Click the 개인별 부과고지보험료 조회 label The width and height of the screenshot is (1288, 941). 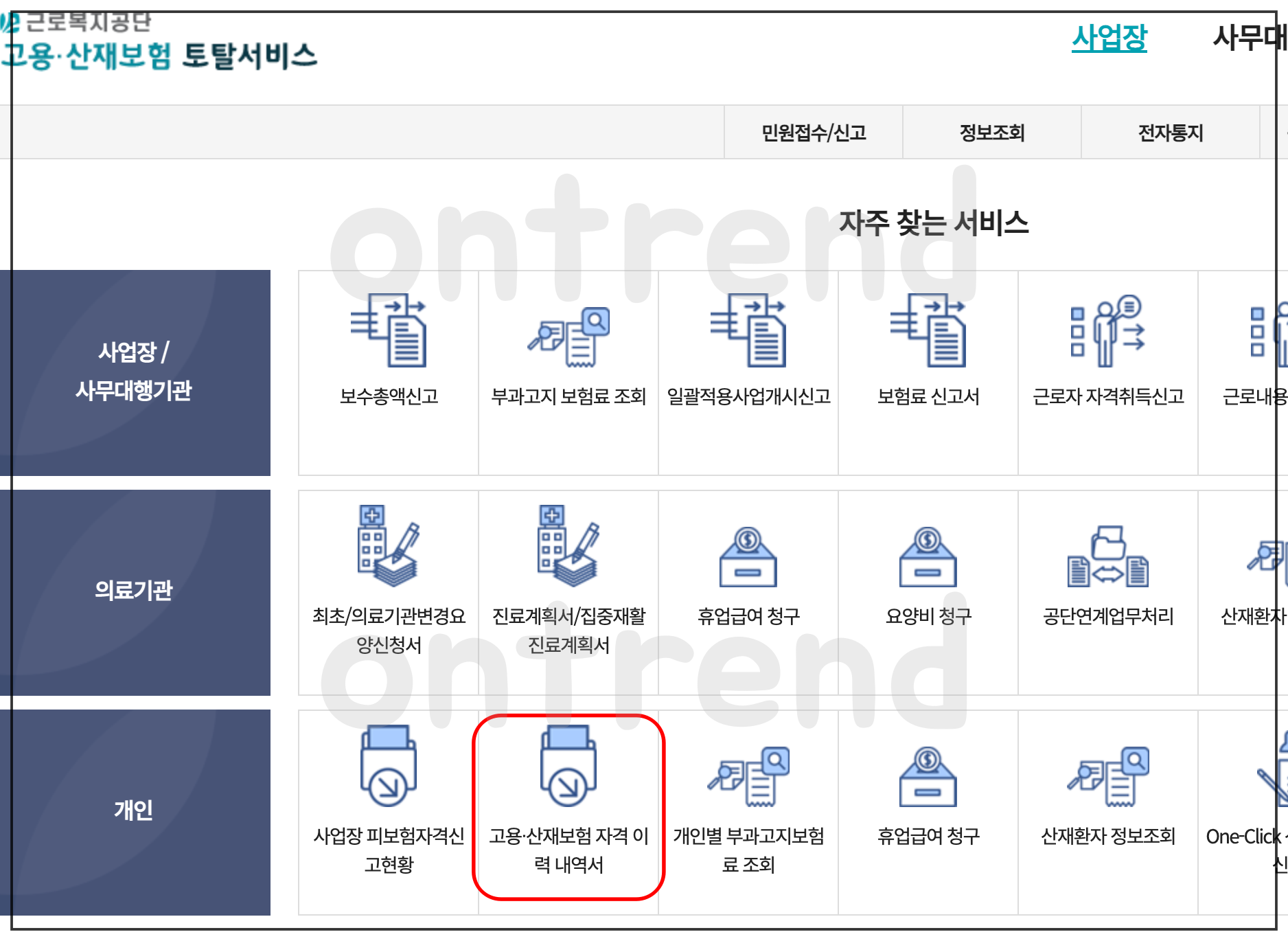pos(748,850)
